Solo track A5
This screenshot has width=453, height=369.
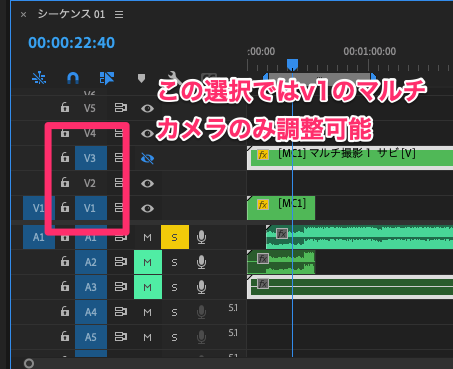tap(174, 337)
